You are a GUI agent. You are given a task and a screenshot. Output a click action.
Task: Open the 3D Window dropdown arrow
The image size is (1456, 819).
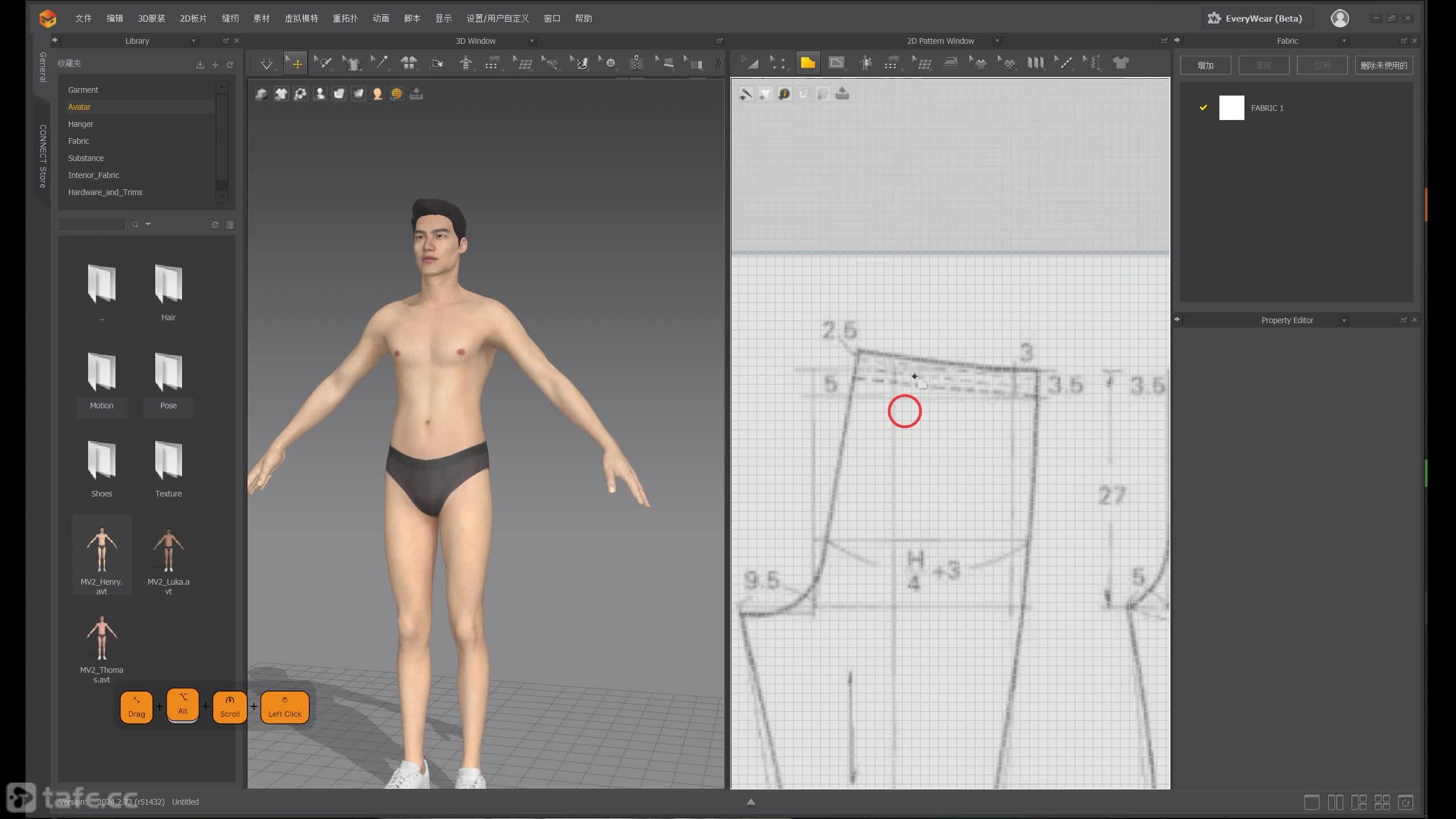coord(532,41)
